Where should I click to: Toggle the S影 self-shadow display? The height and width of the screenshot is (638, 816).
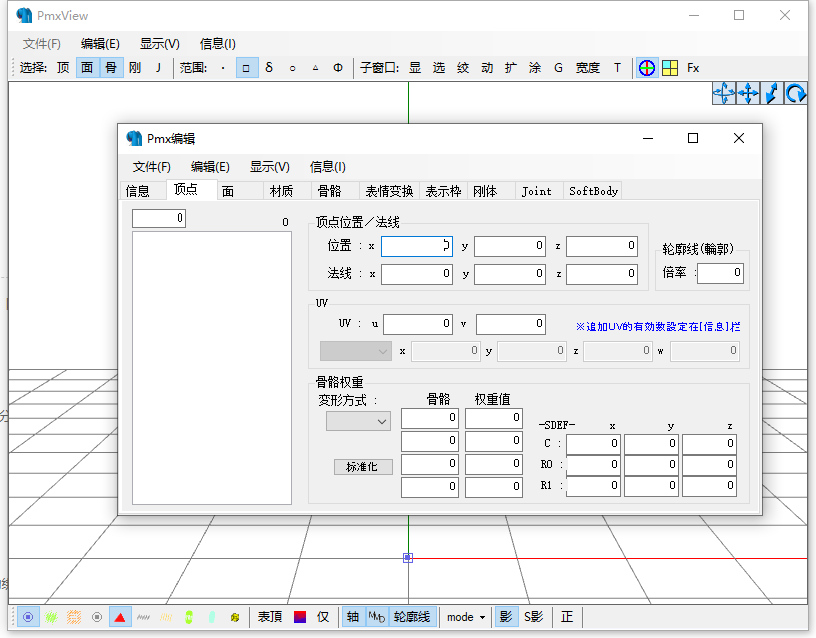pos(533,617)
